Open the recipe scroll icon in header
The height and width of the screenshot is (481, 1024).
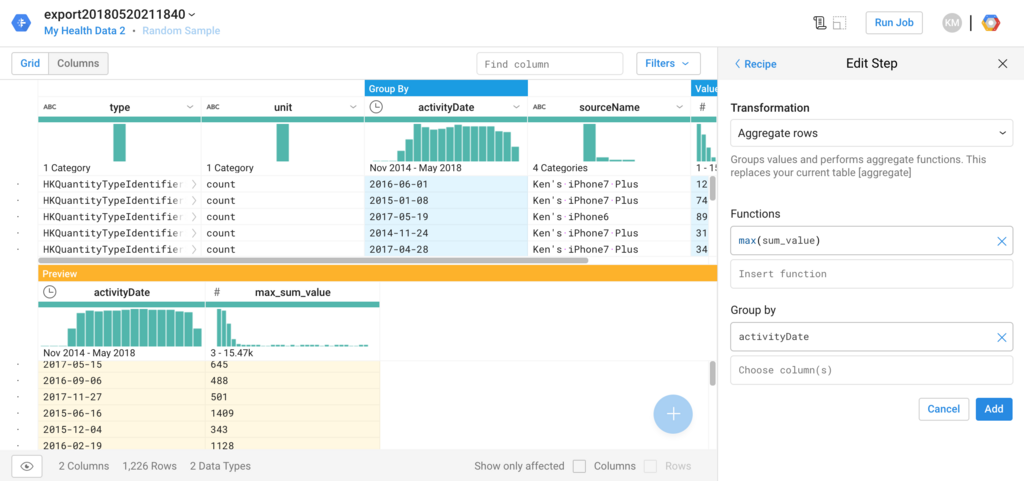pyautogui.click(x=820, y=23)
